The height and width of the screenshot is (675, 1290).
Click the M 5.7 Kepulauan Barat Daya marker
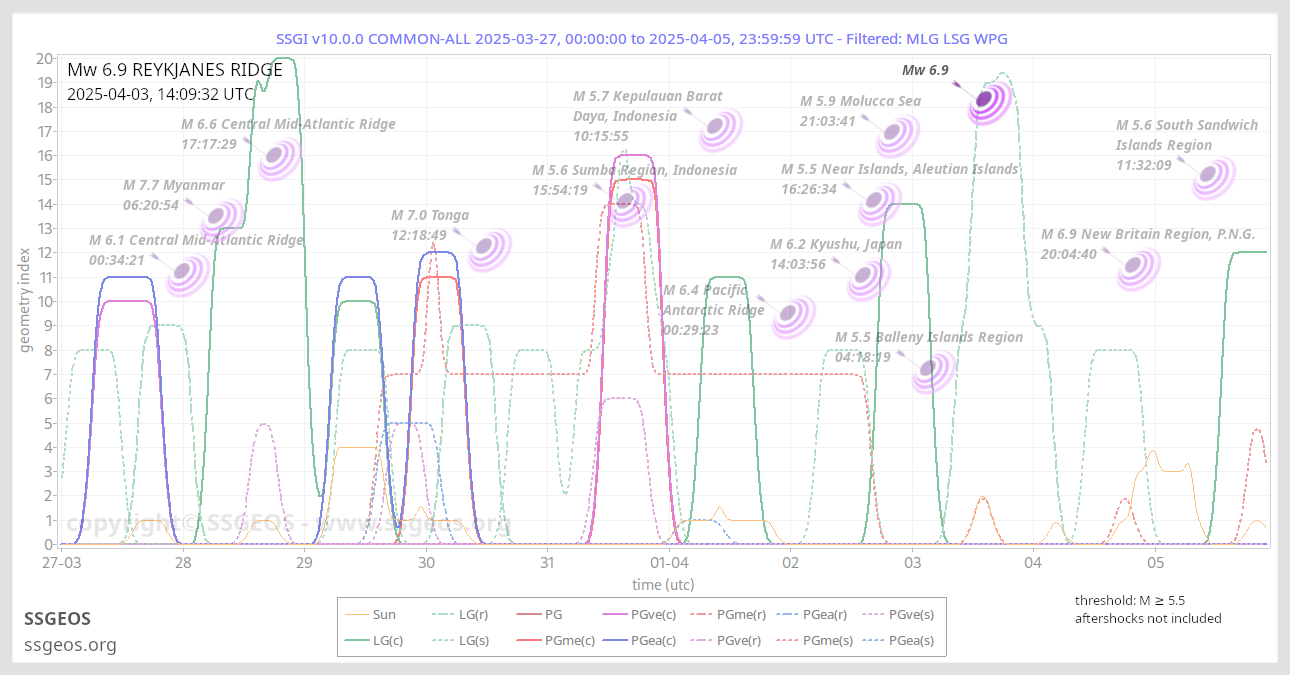coord(719,127)
